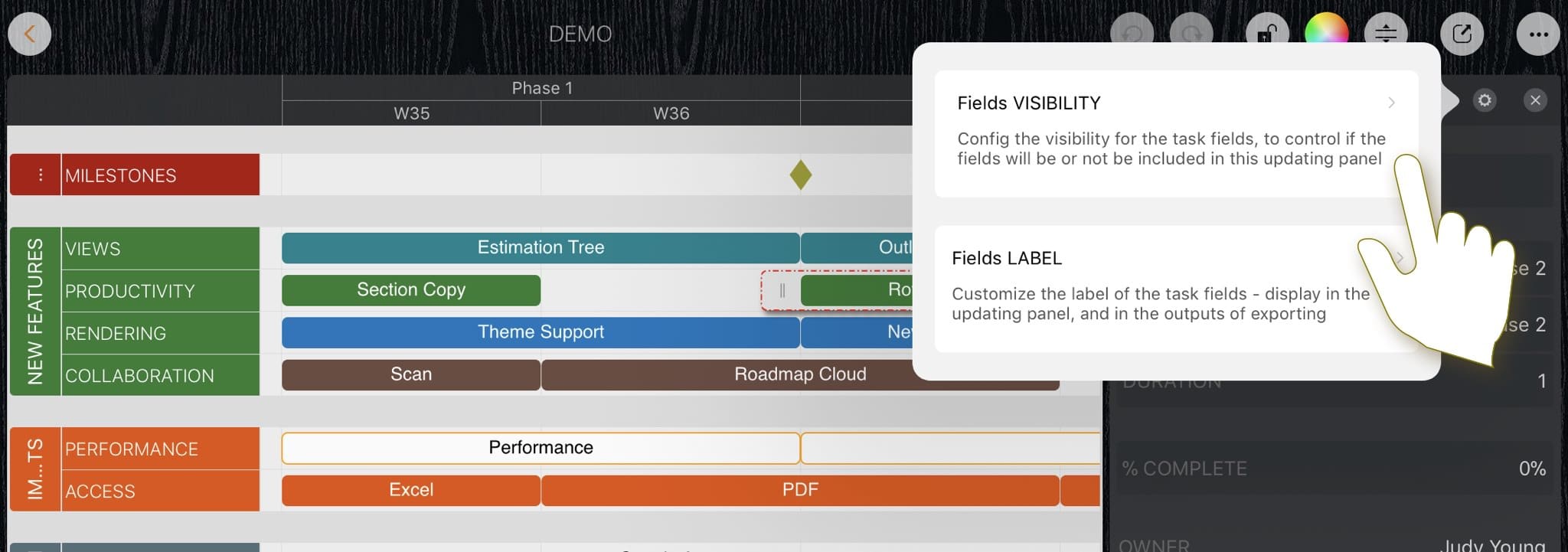The width and height of the screenshot is (1568, 552).
Task: Expand the Fields VISIBILITY chevron
Action: (x=1391, y=103)
